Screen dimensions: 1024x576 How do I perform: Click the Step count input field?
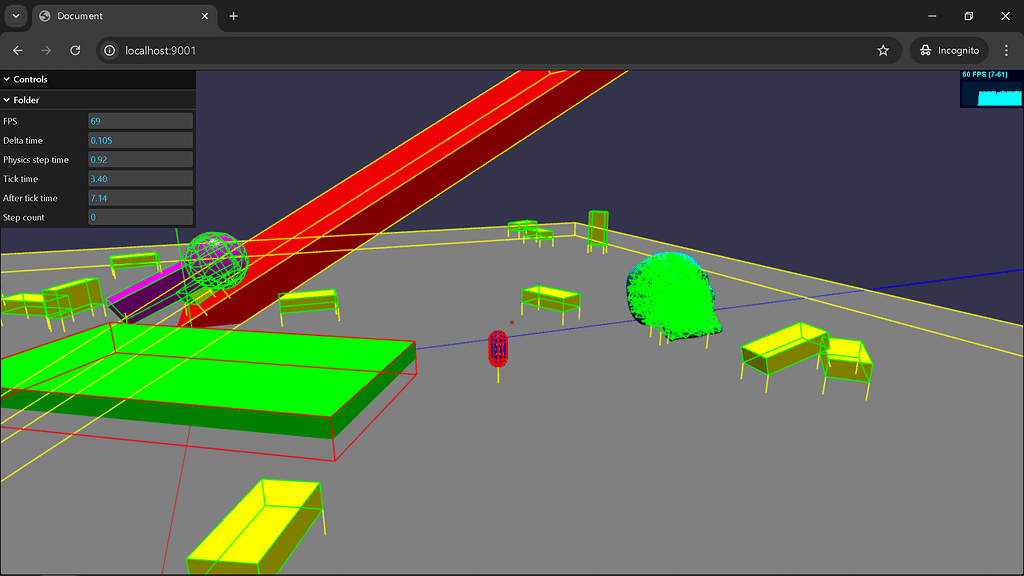pos(140,217)
